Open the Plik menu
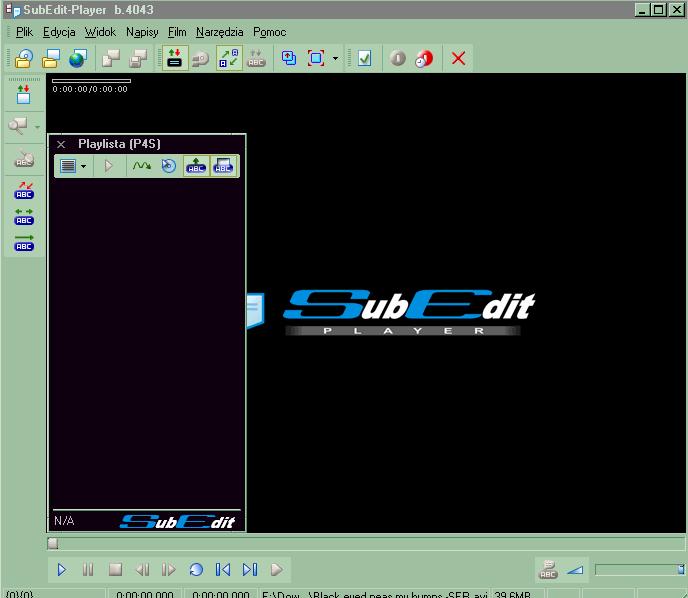 (24, 32)
